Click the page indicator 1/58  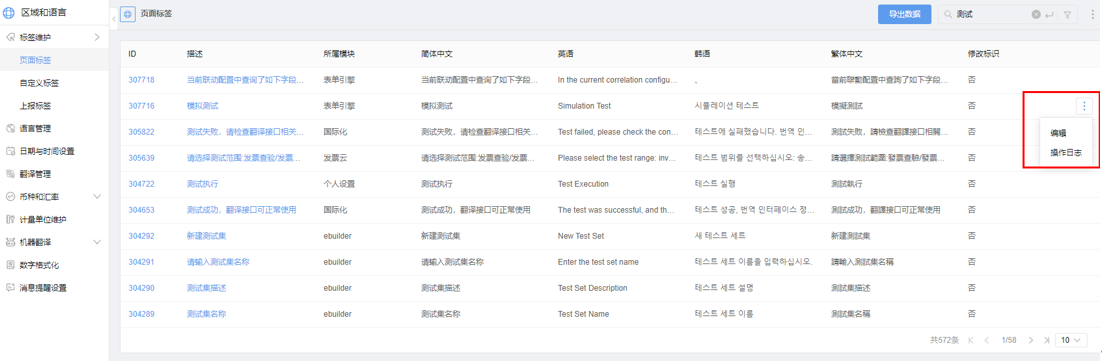1009,340
